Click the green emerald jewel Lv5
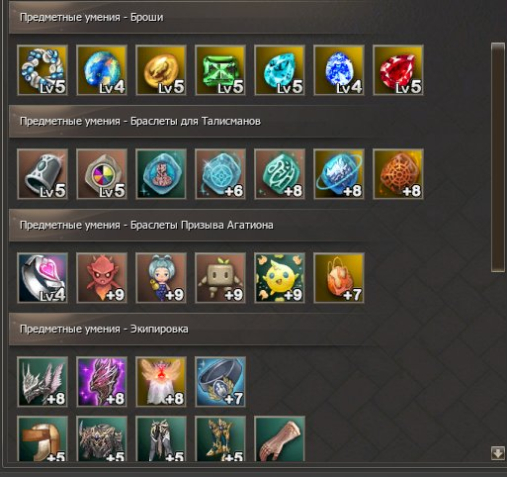The height and width of the screenshot is (477, 507). click(x=220, y=70)
